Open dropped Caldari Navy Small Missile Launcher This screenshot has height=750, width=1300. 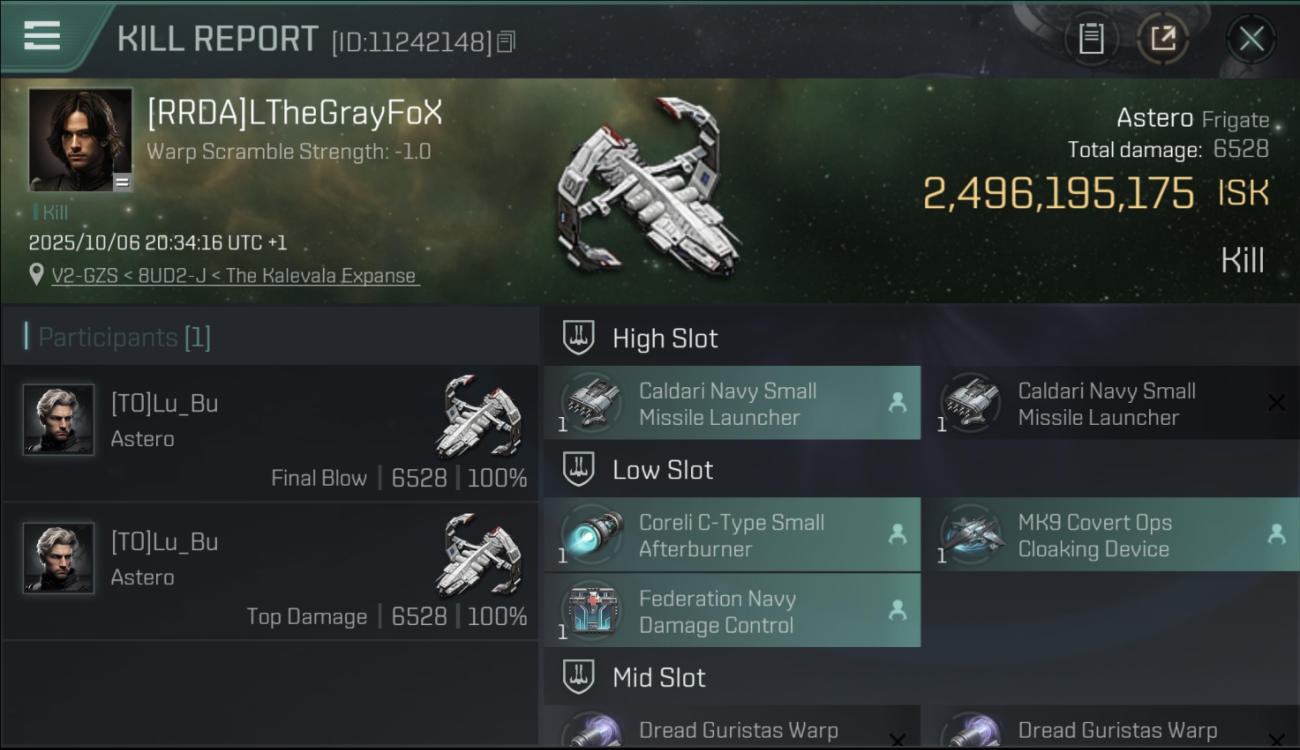[x=732, y=403]
